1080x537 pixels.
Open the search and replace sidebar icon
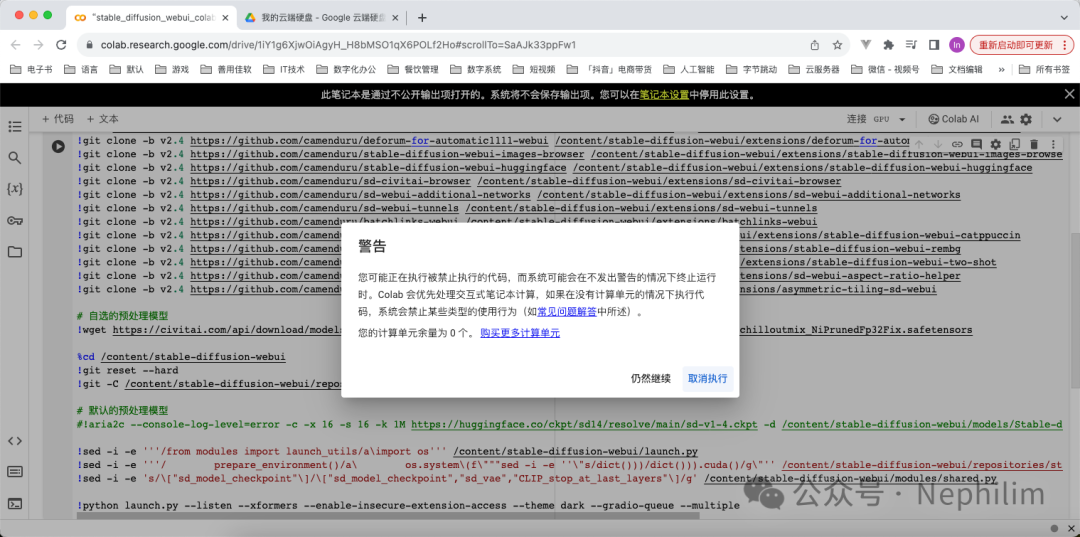click(14, 158)
